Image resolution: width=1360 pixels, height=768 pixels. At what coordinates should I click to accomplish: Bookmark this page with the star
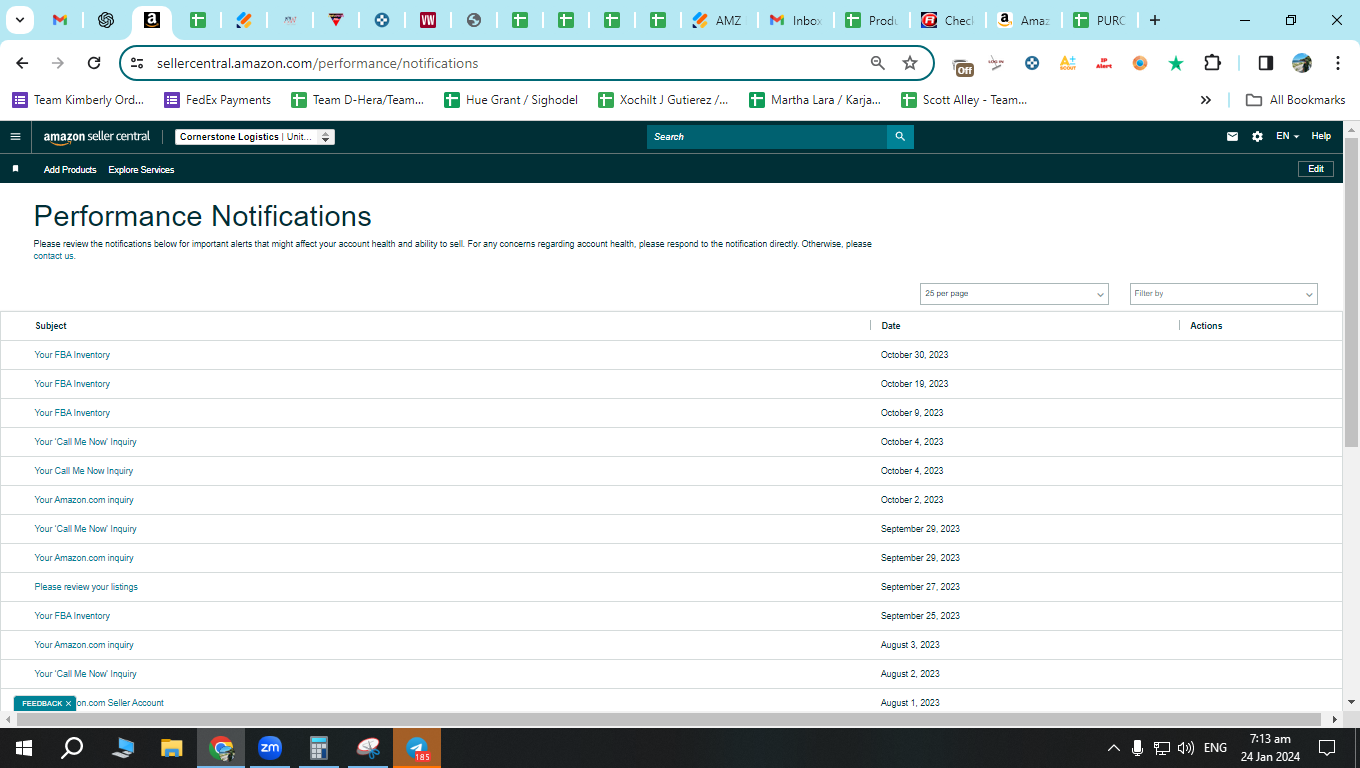pyautogui.click(x=910, y=63)
